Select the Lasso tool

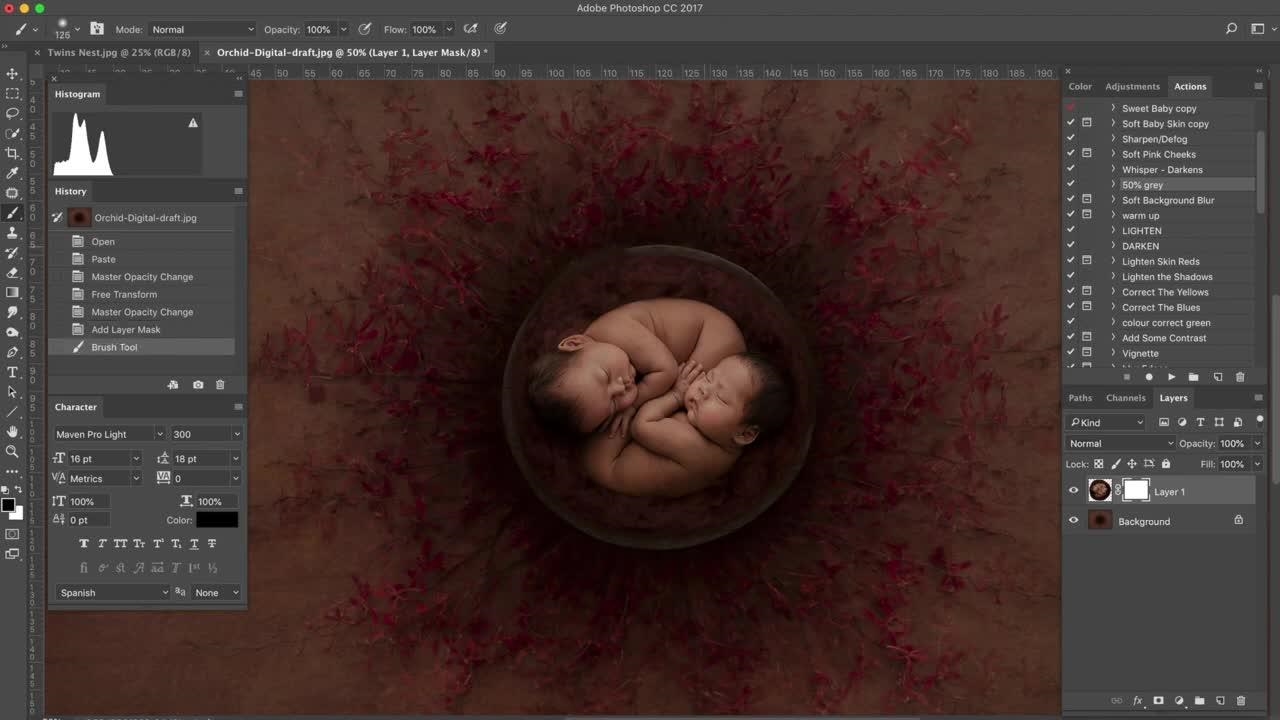click(12, 113)
